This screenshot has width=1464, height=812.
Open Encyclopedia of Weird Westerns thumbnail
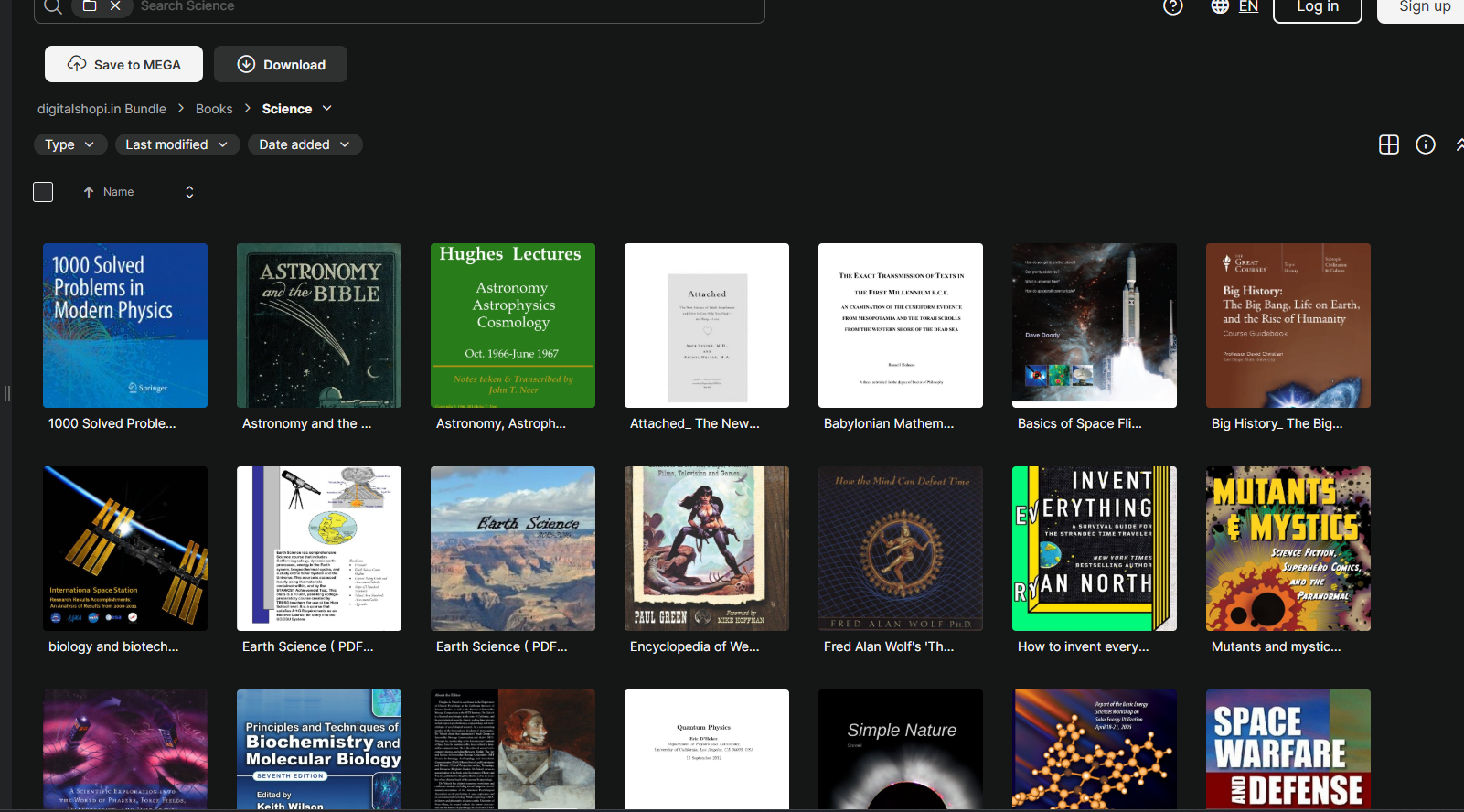(707, 549)
